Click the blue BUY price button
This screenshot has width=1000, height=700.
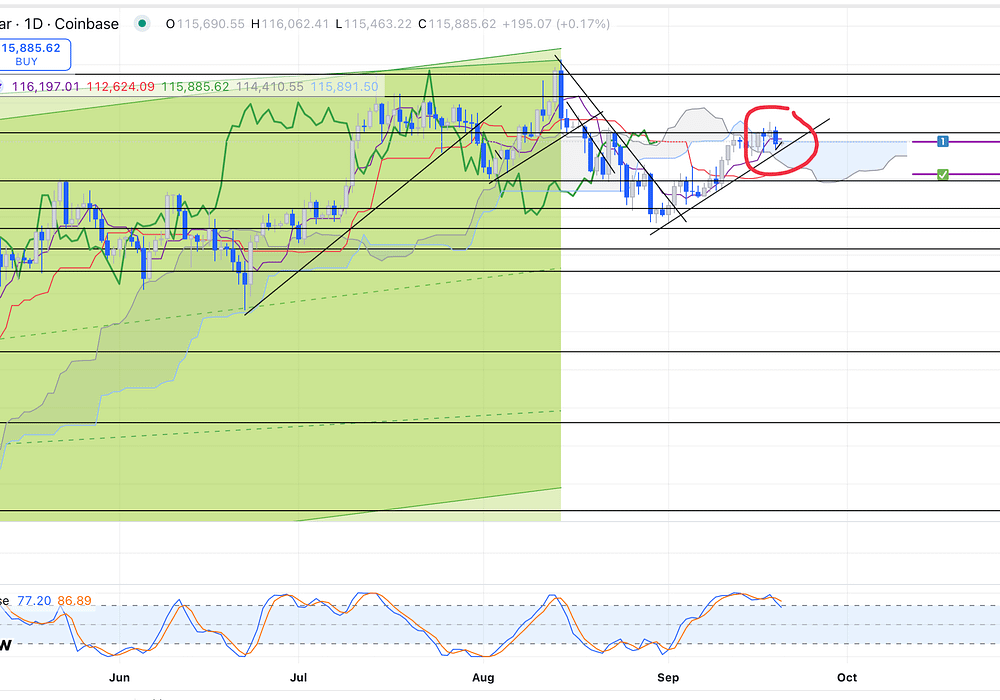pos(34,54)
